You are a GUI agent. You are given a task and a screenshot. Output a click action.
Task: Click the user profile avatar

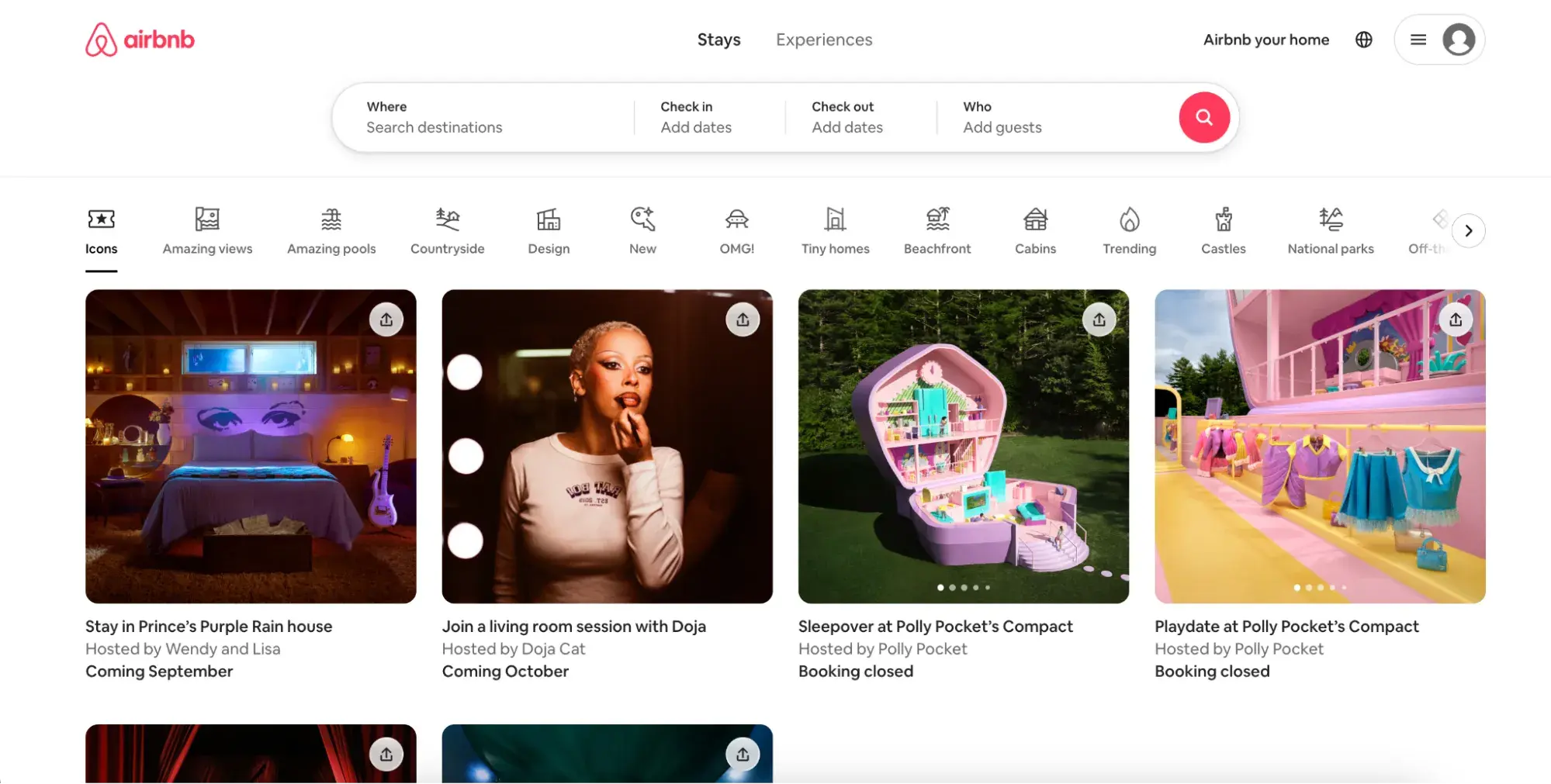click(x=1459, y=40)
